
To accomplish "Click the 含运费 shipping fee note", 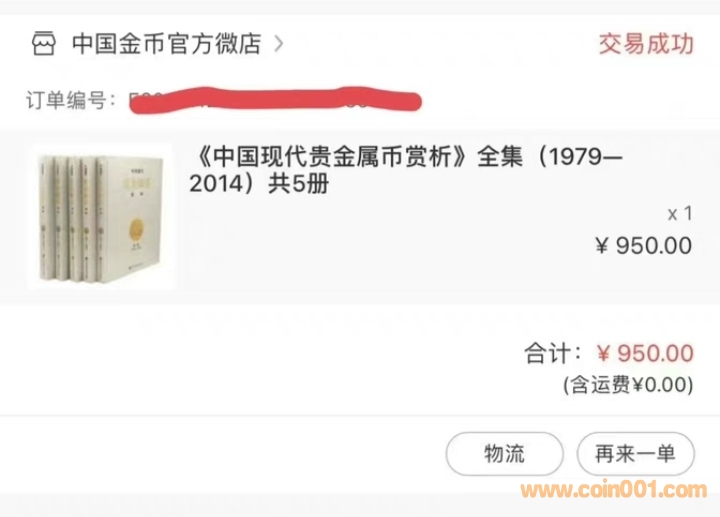I will pos(628,385).
